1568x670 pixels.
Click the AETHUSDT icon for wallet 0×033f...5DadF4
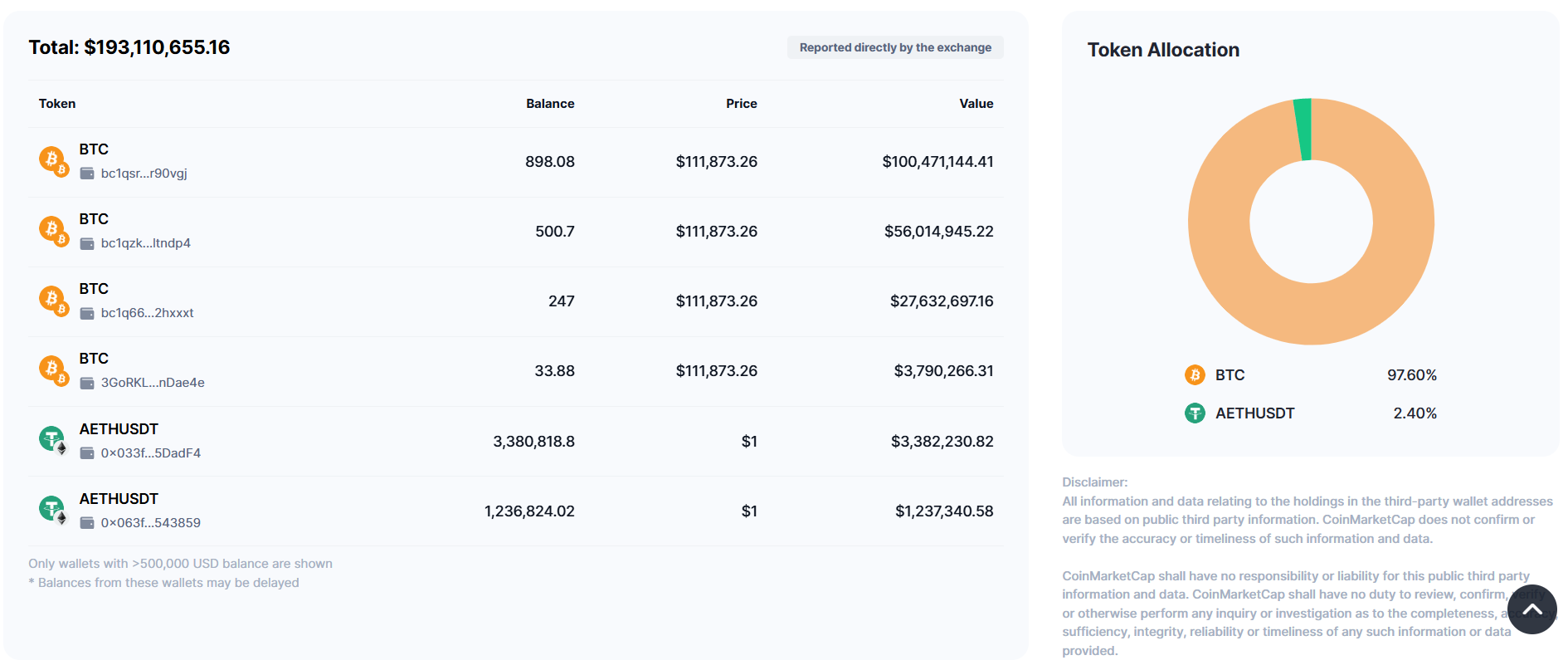(x=52, y=438)
